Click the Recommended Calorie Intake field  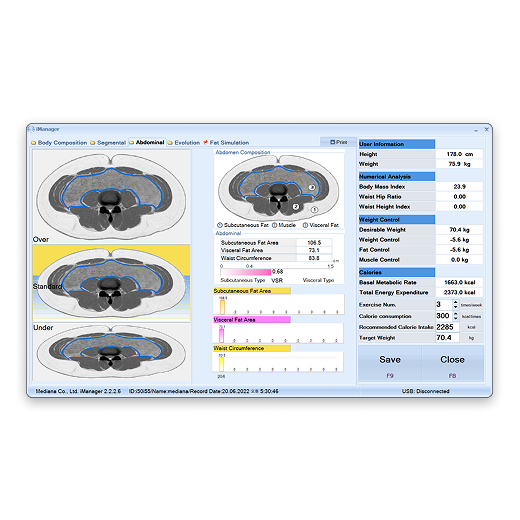click(447, 327)
